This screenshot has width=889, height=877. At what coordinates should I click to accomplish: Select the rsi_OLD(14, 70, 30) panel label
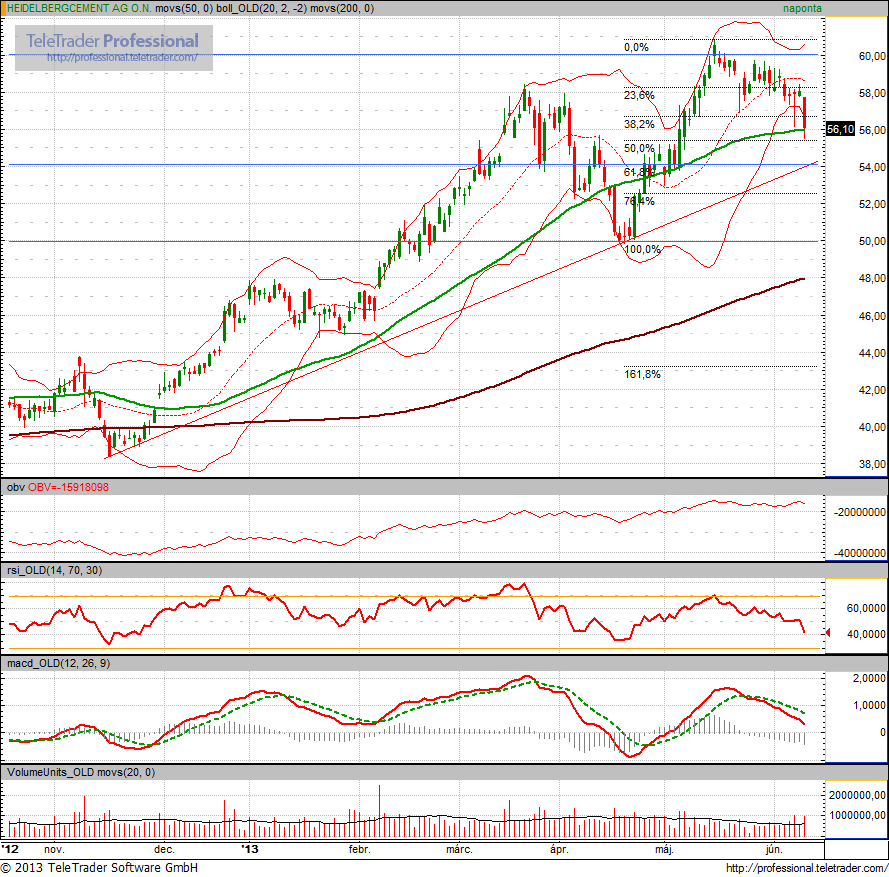[x=54, y=570]
